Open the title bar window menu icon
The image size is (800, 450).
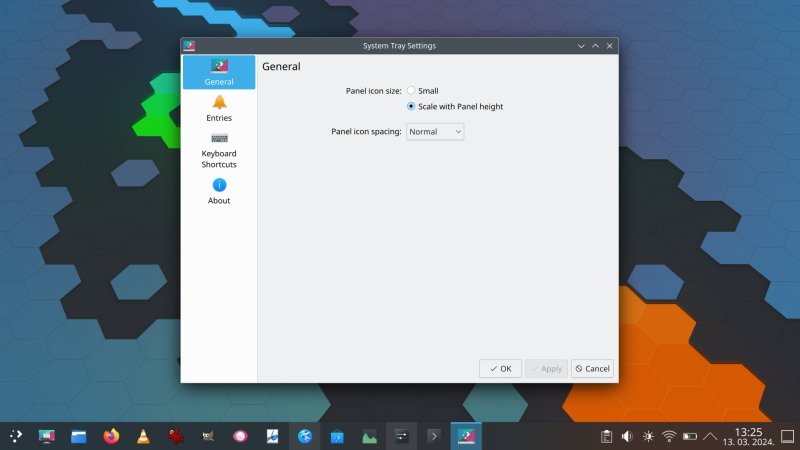click(x=189, y=46)
